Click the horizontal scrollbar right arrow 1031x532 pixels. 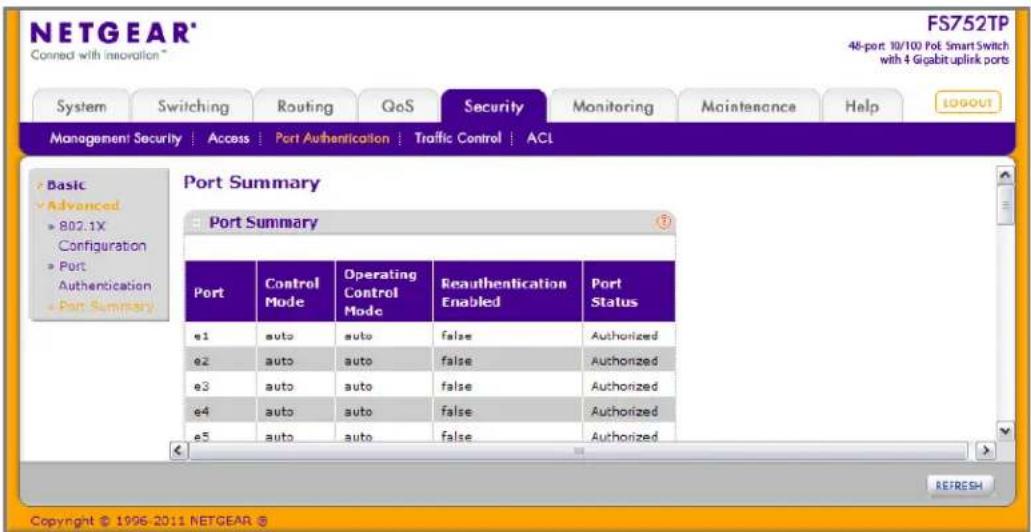click(985, 451)
